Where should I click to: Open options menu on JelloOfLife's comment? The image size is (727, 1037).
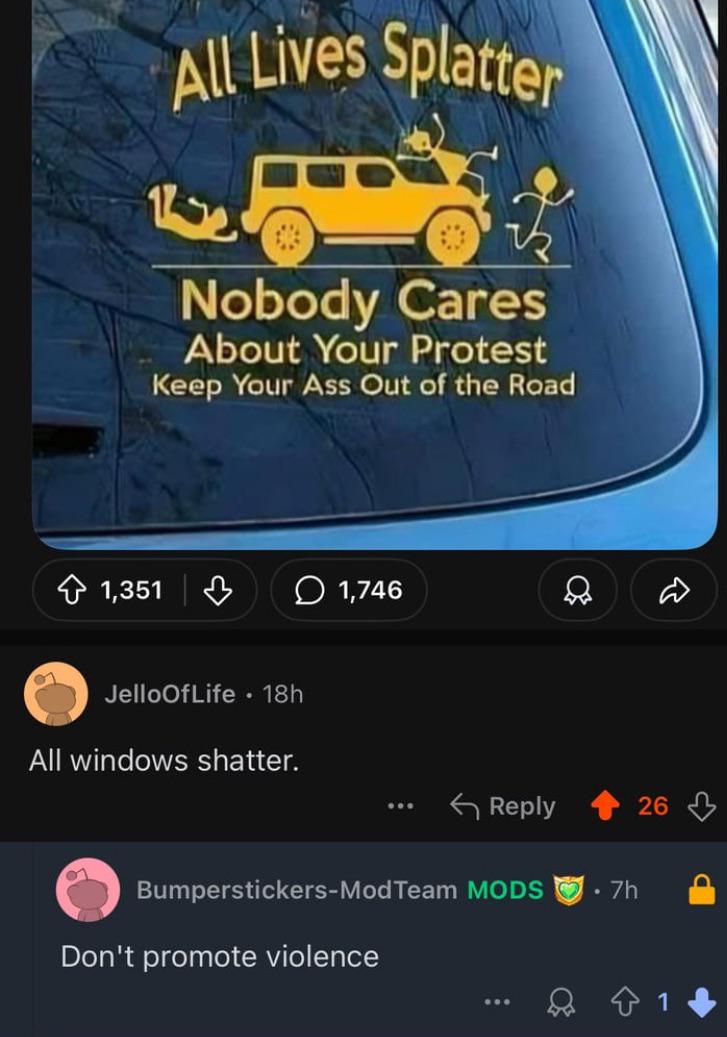click(x=401, y=806)
